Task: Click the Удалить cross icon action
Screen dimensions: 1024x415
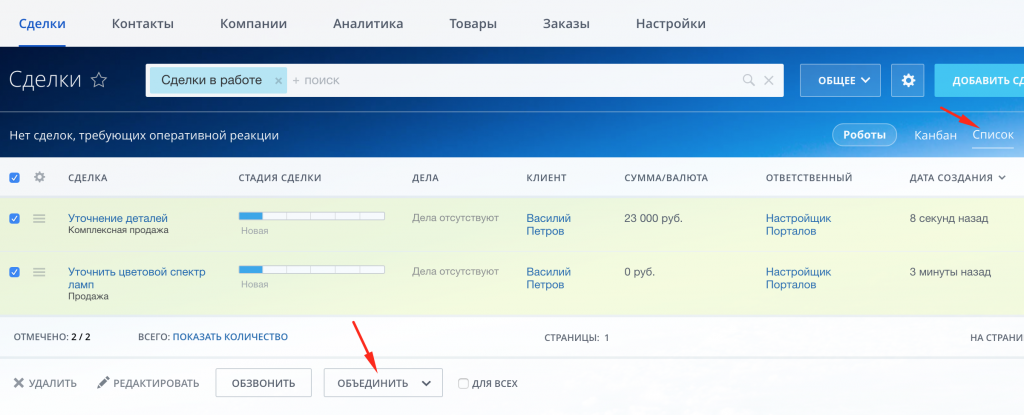Action: [x=44, y=383]
